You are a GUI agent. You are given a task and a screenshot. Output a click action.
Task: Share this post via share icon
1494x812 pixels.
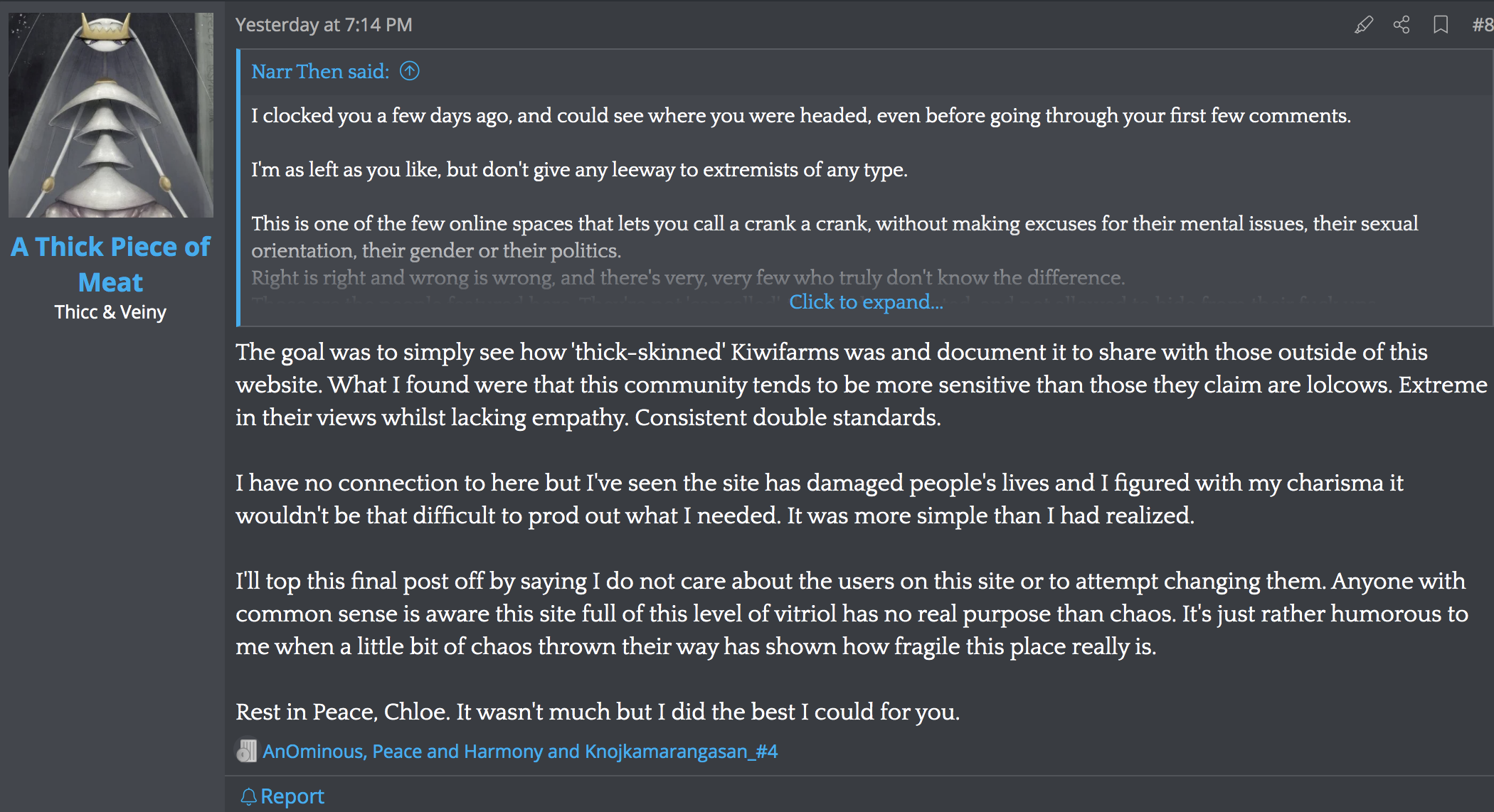pyautogui.click(x=1402, y=25)
